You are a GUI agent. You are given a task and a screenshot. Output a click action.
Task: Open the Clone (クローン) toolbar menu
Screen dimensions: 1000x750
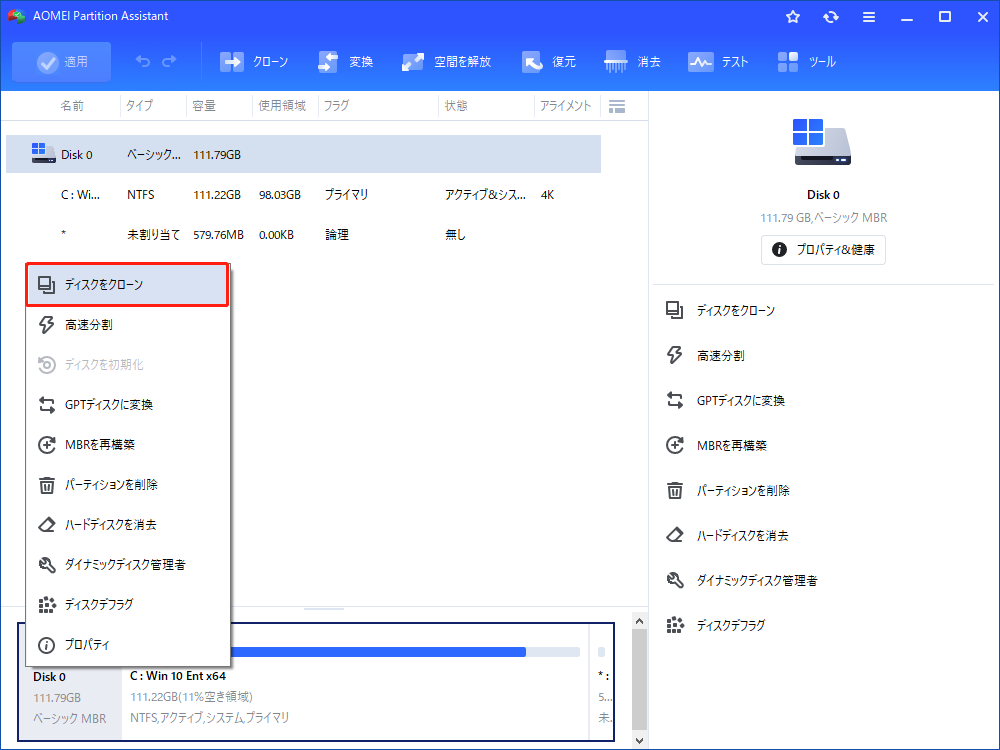(254, 62)
